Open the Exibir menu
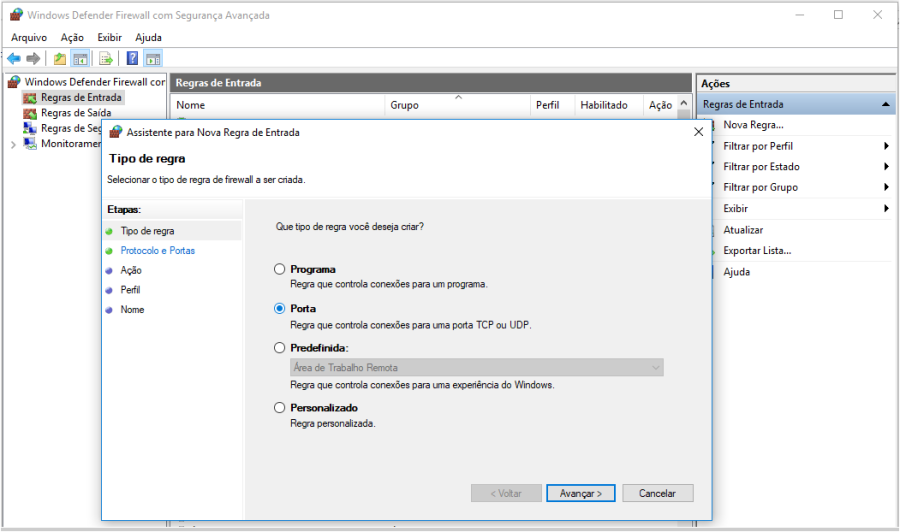Image resolution: width=900 pixels, height=532 pixels. (109, 37)
